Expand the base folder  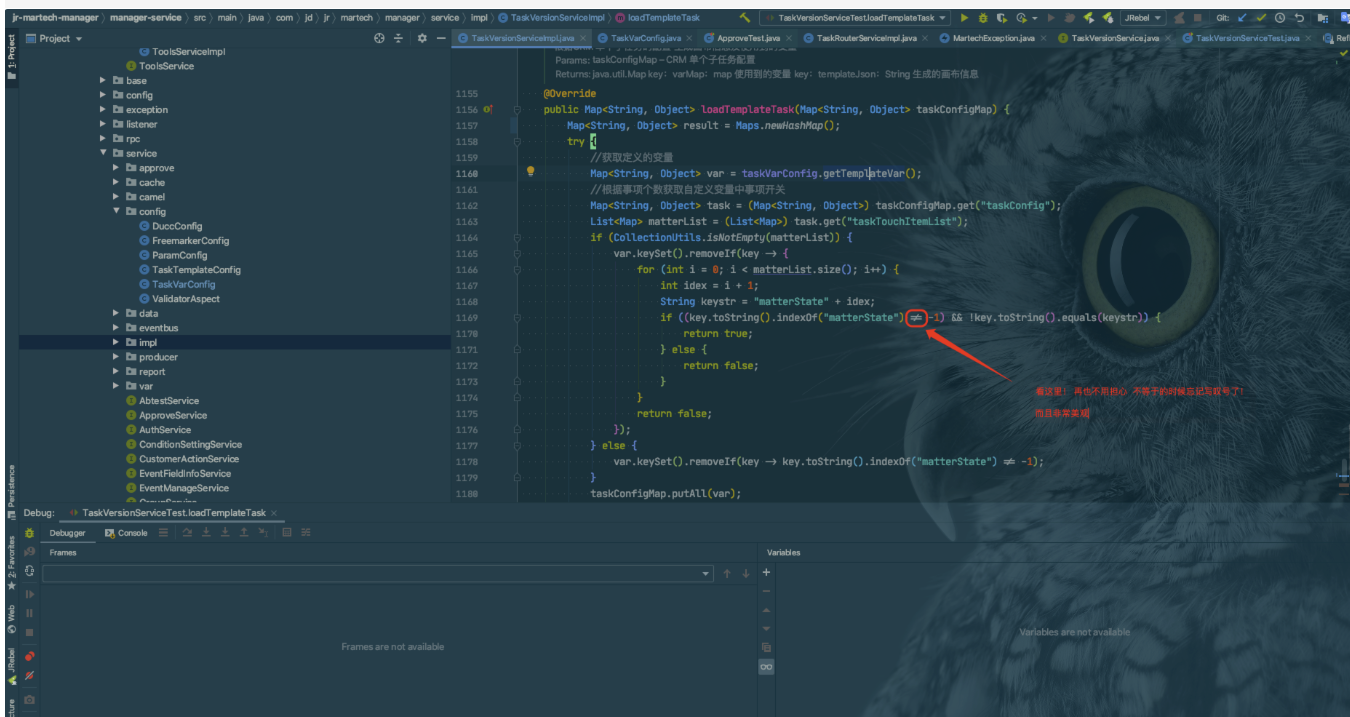pos(104,80)
